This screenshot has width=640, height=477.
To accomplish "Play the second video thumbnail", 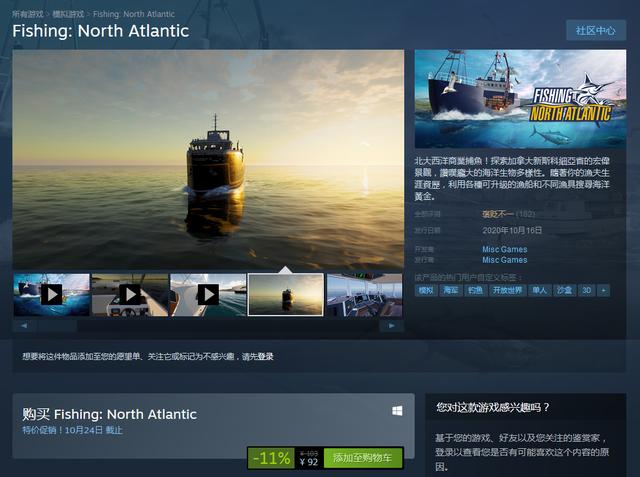I will click(x=130, y=295).
